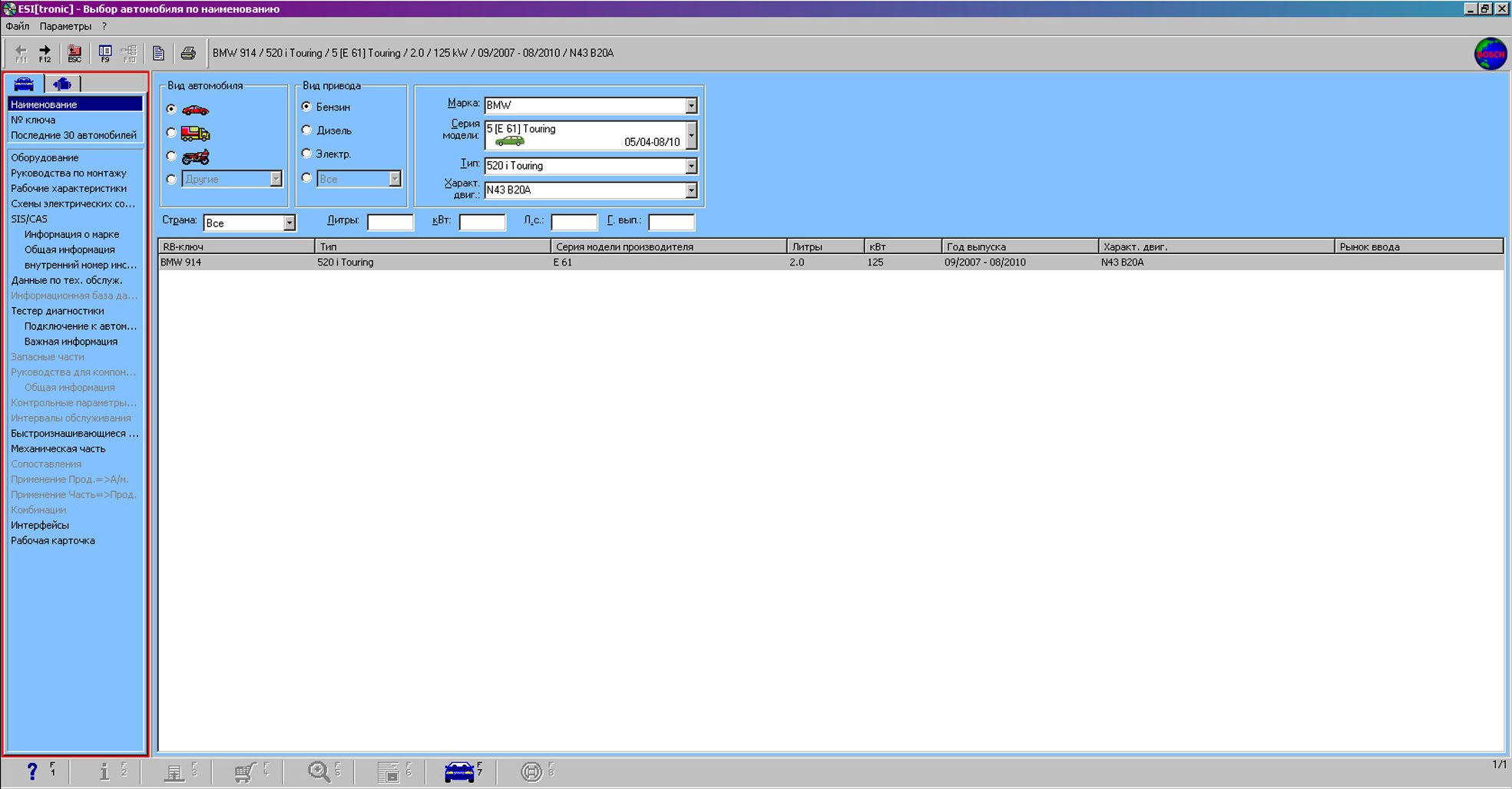Click the F9 list view icon
The image size is (1512, 789).
pyautogui.click(x=105, y=53)
